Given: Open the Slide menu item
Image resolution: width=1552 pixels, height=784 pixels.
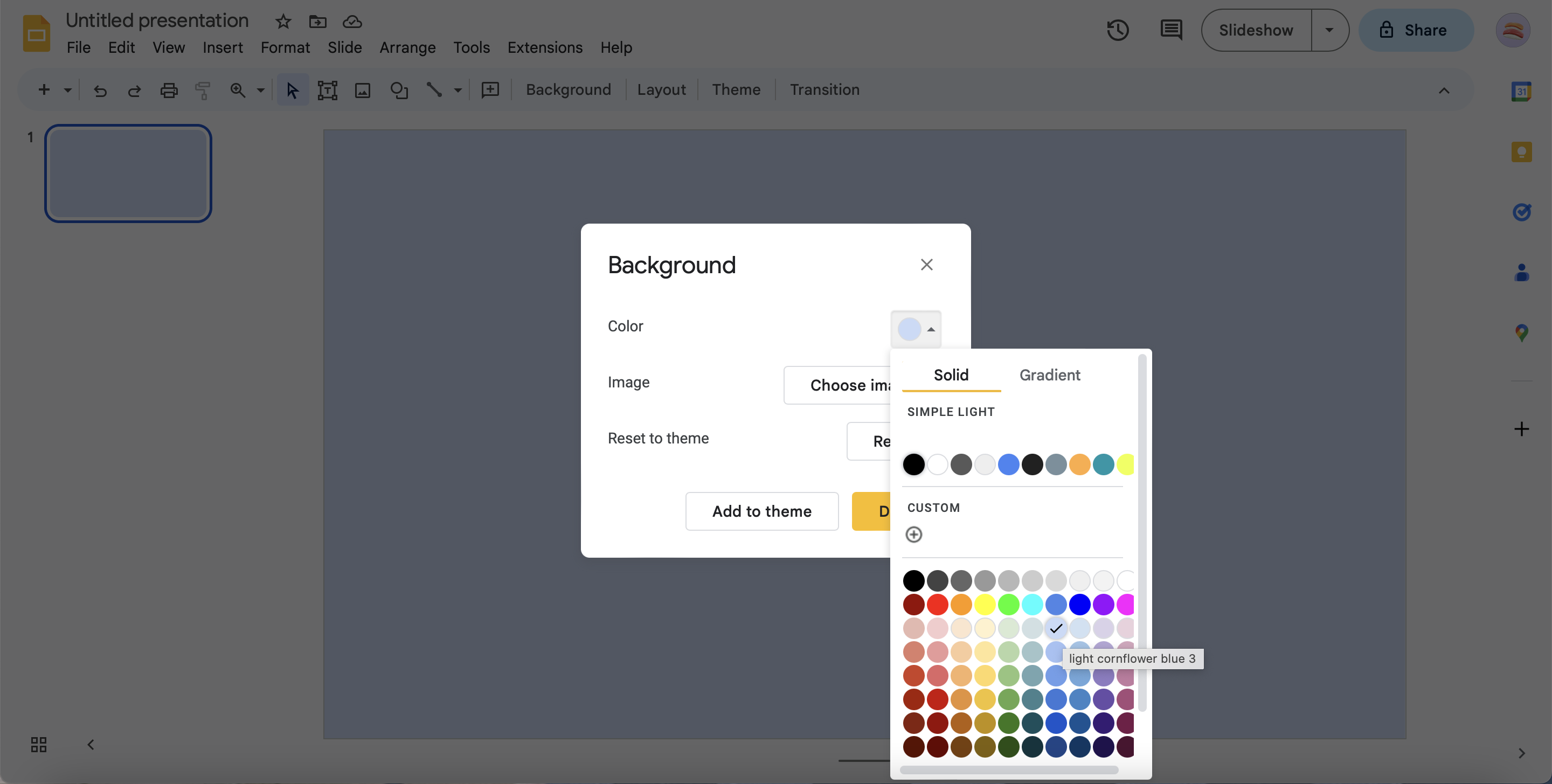Looking at the screenshot, I should [x=344, y=48].
